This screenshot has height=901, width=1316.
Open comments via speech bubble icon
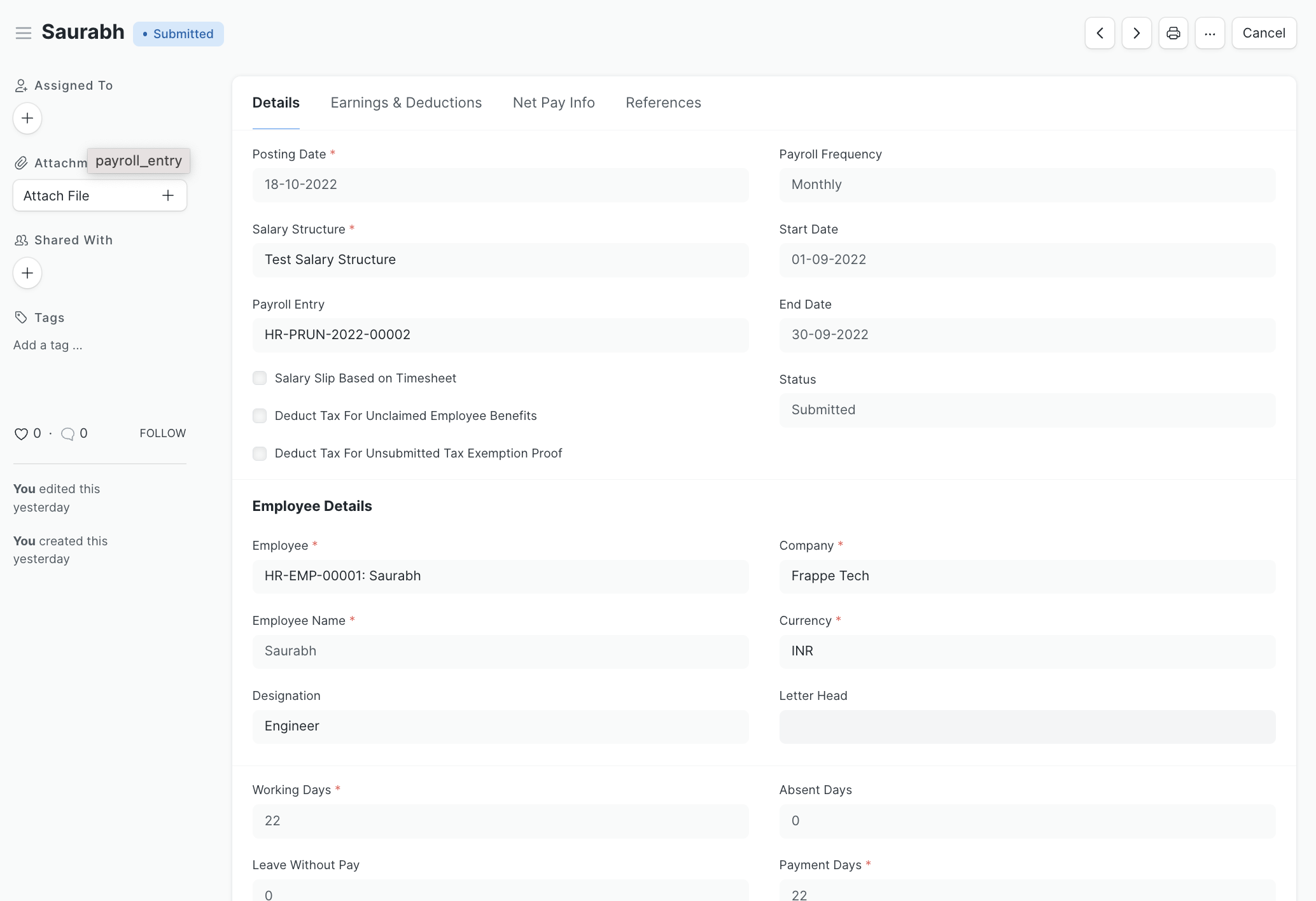(67, 433)
